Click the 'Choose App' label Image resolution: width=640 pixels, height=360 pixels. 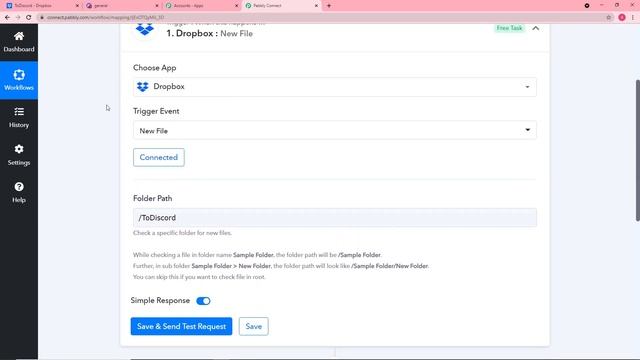pos(155,68)
